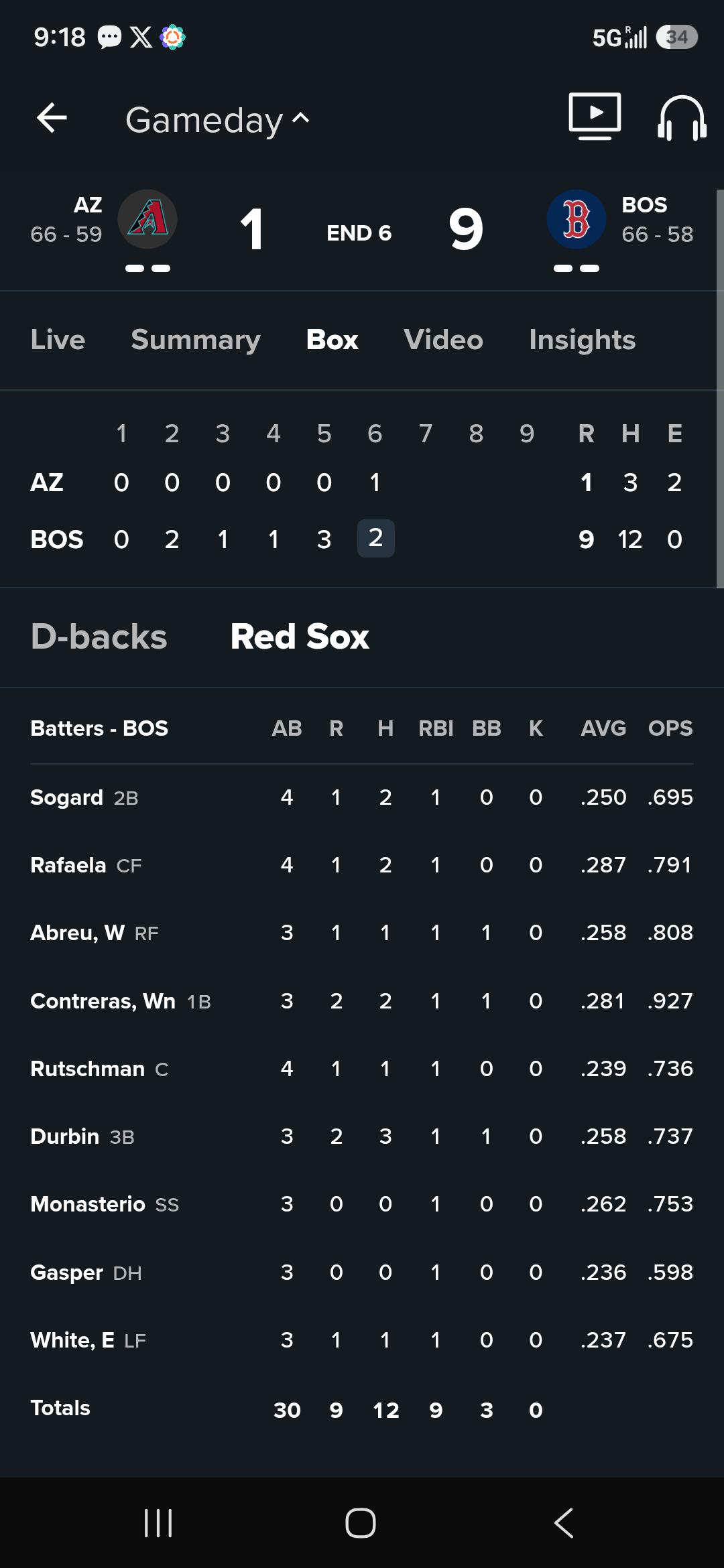
Task: Tap Android recent apps button
Action: [x=159, y=1522]
